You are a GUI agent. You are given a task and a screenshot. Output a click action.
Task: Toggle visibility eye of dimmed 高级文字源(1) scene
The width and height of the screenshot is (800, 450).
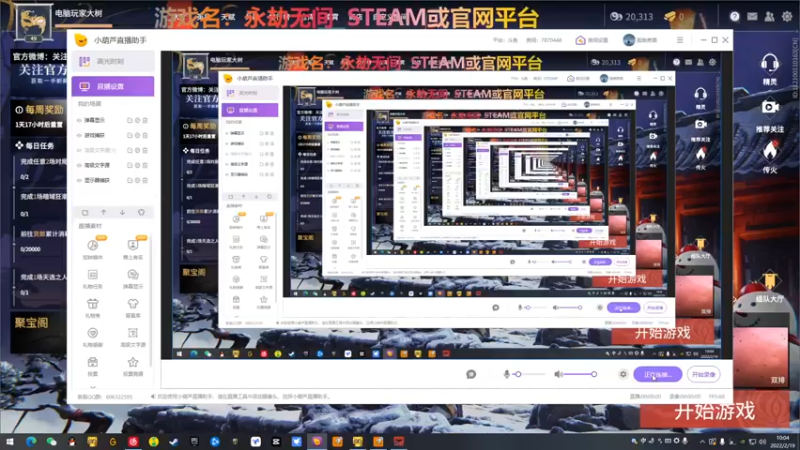(x=79, y=150)
